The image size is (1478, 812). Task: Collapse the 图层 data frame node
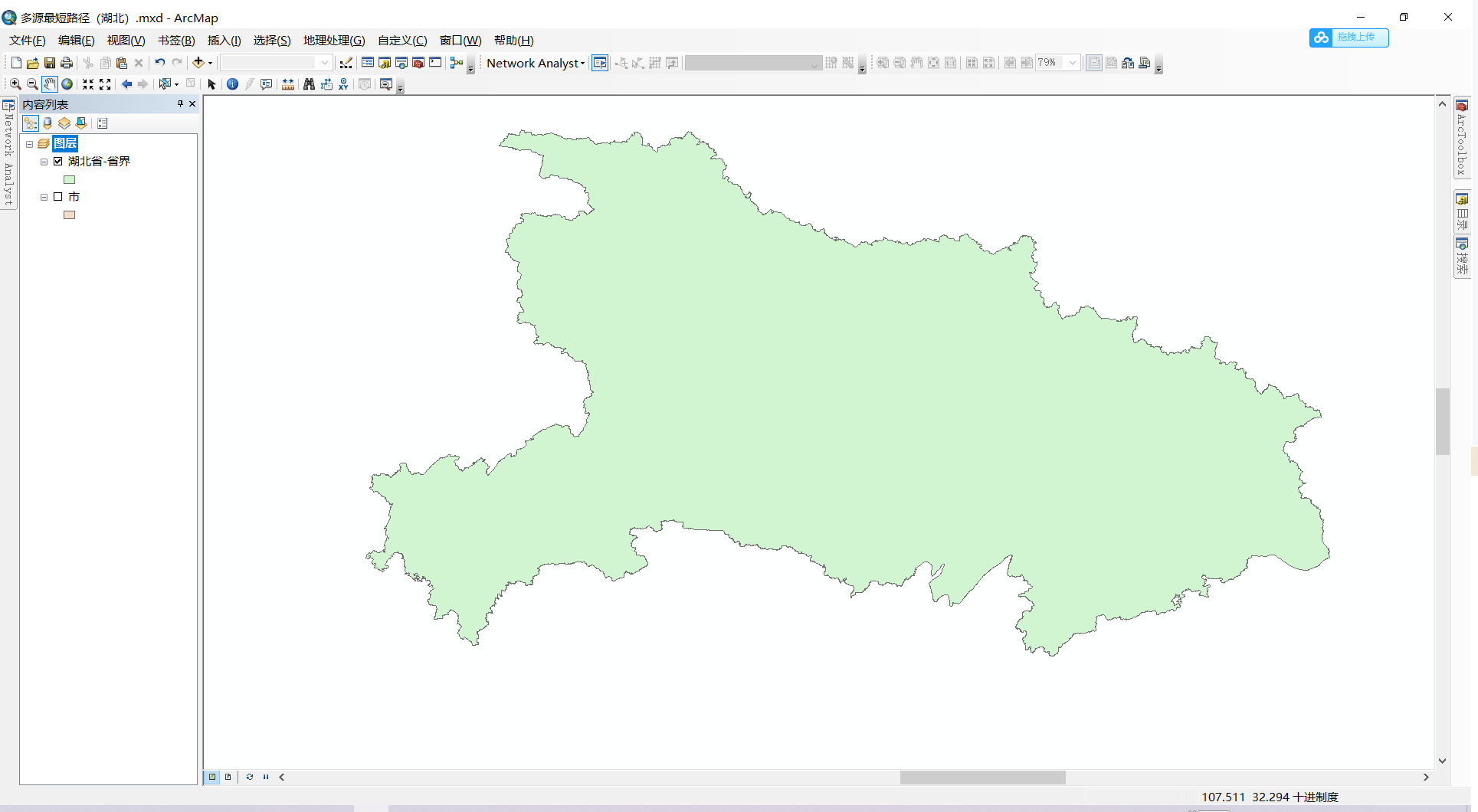pos(30,144)
